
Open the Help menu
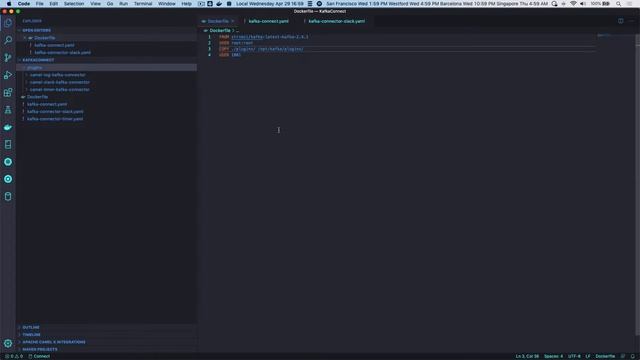[187, 4]
